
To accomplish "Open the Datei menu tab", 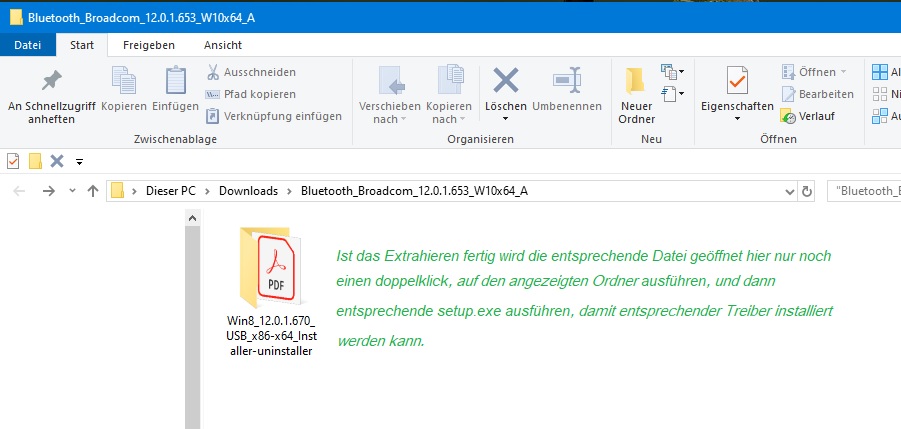I will tap(28, 45).
